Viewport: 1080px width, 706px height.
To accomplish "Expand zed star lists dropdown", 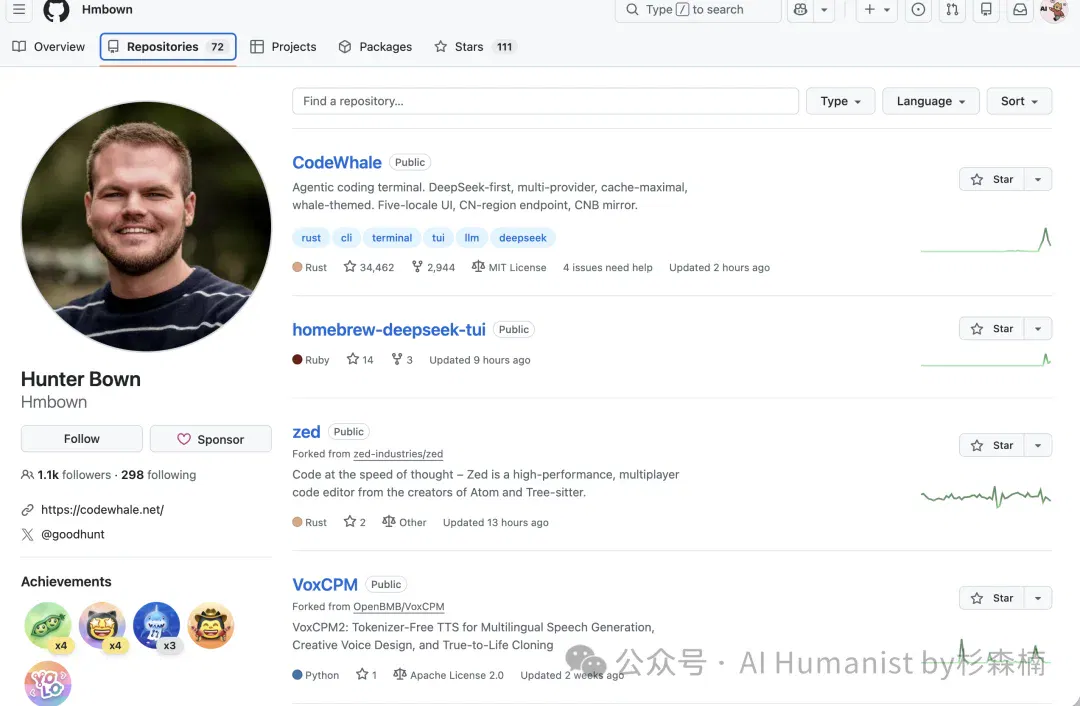I will 1038,445.
